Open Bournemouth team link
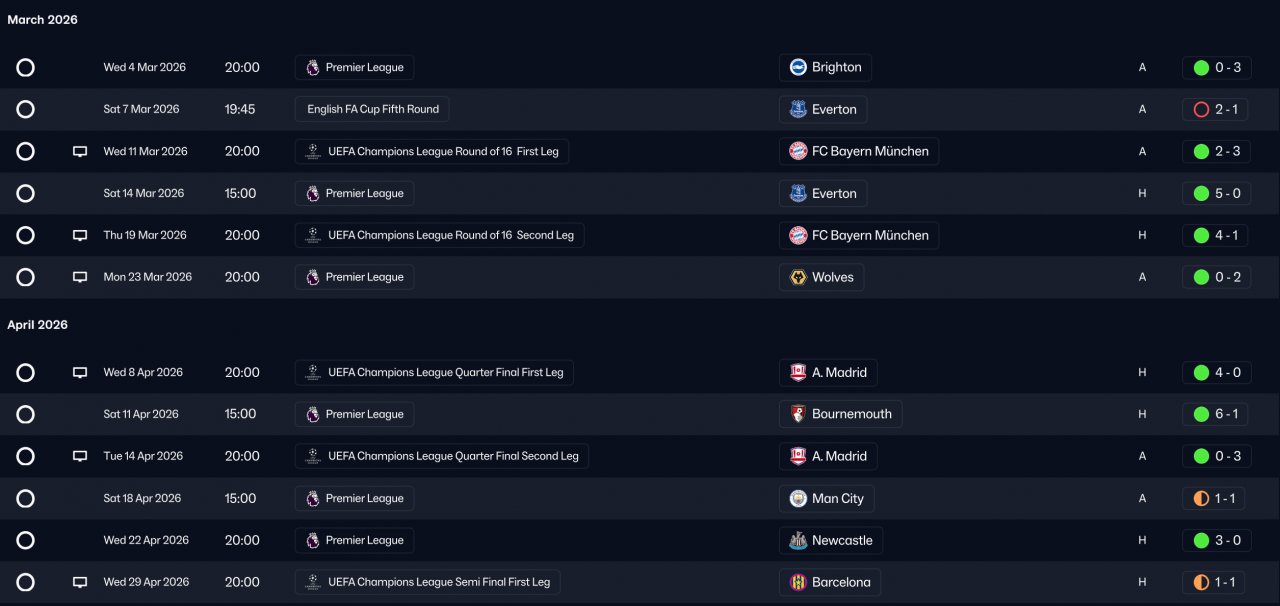The height and width of the screenshot is (606, 1280). tap(851, 414)
